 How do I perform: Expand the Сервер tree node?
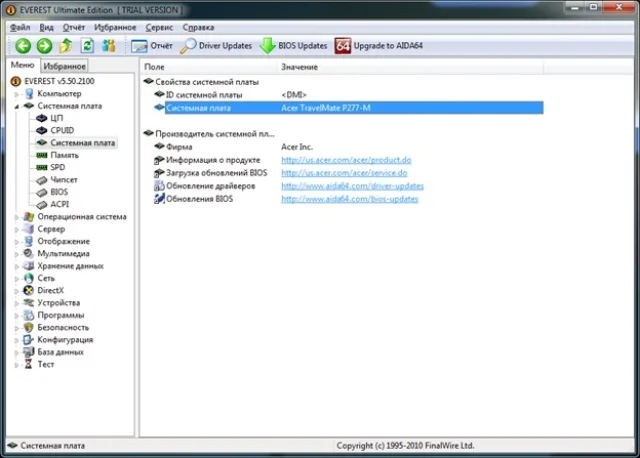[17, 229]
